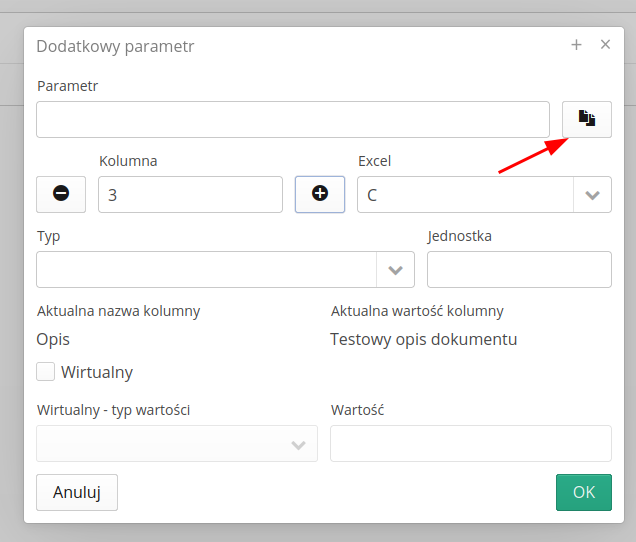
Task: Decrease column number with minus button
Action: [x=61, y=194]
